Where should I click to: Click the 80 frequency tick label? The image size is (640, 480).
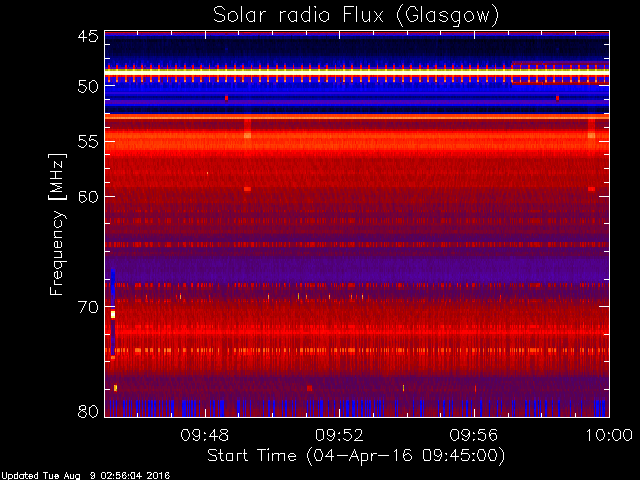[88, 411]
